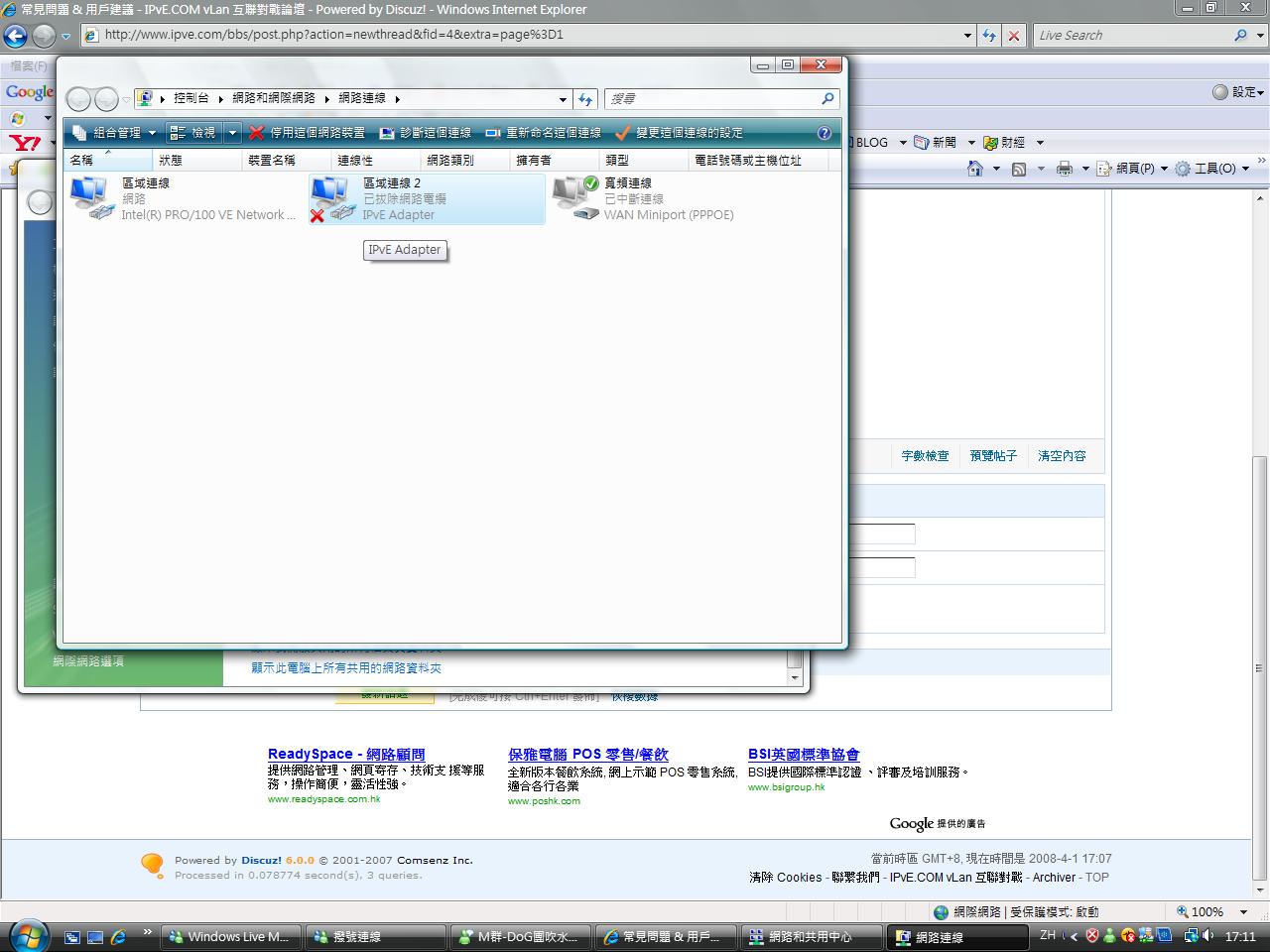Click the 預覽帖子 link
Image resolution: width=1270 pixels, height=952 pixels.
993,456
